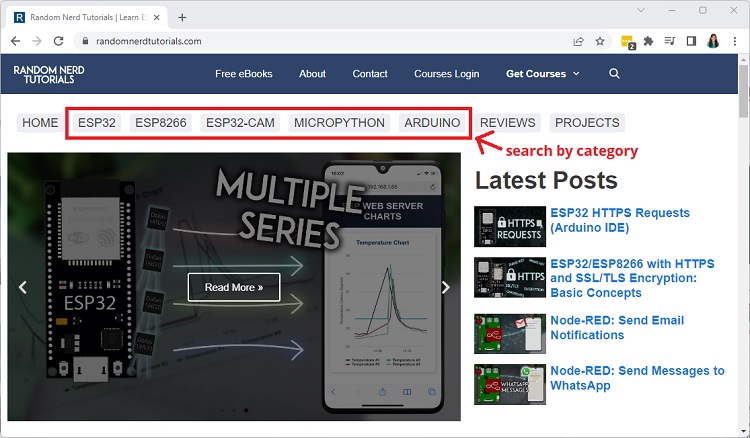
Task: Expand the Get Courses dropdown
Action: (543, 74)
